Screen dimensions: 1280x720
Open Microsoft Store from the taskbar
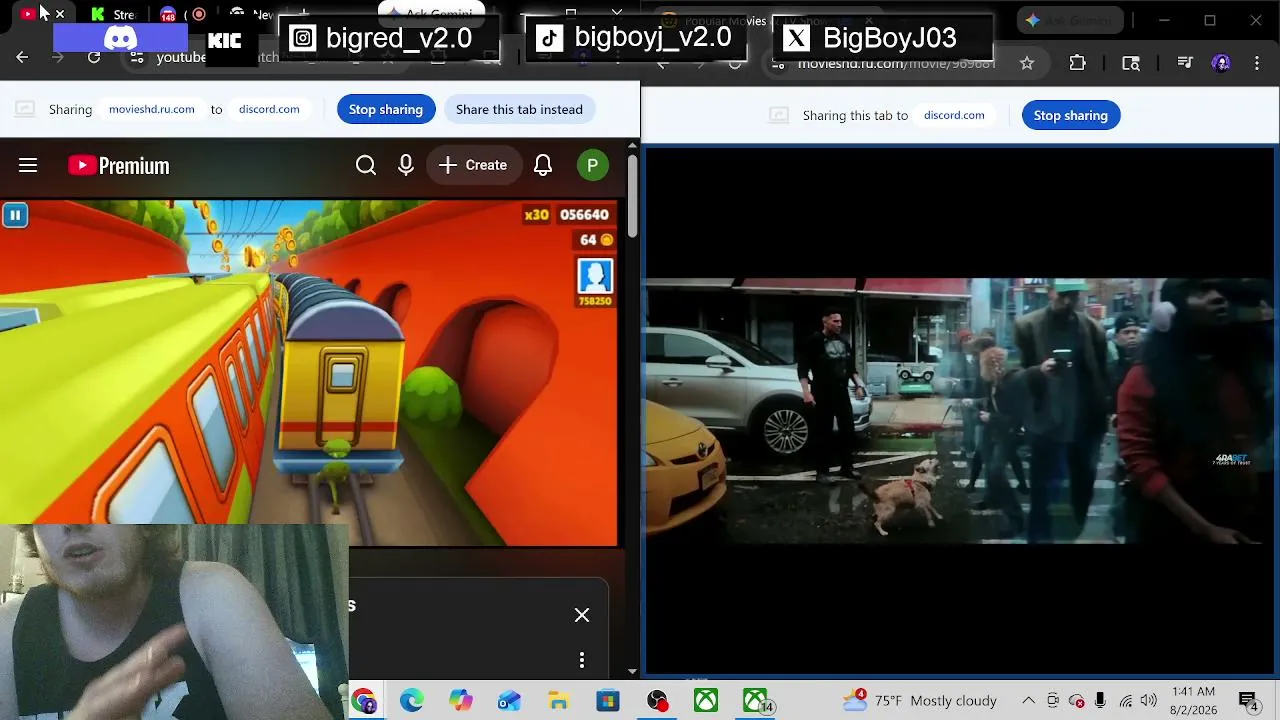pyautogui.click(x=608, y=701)
